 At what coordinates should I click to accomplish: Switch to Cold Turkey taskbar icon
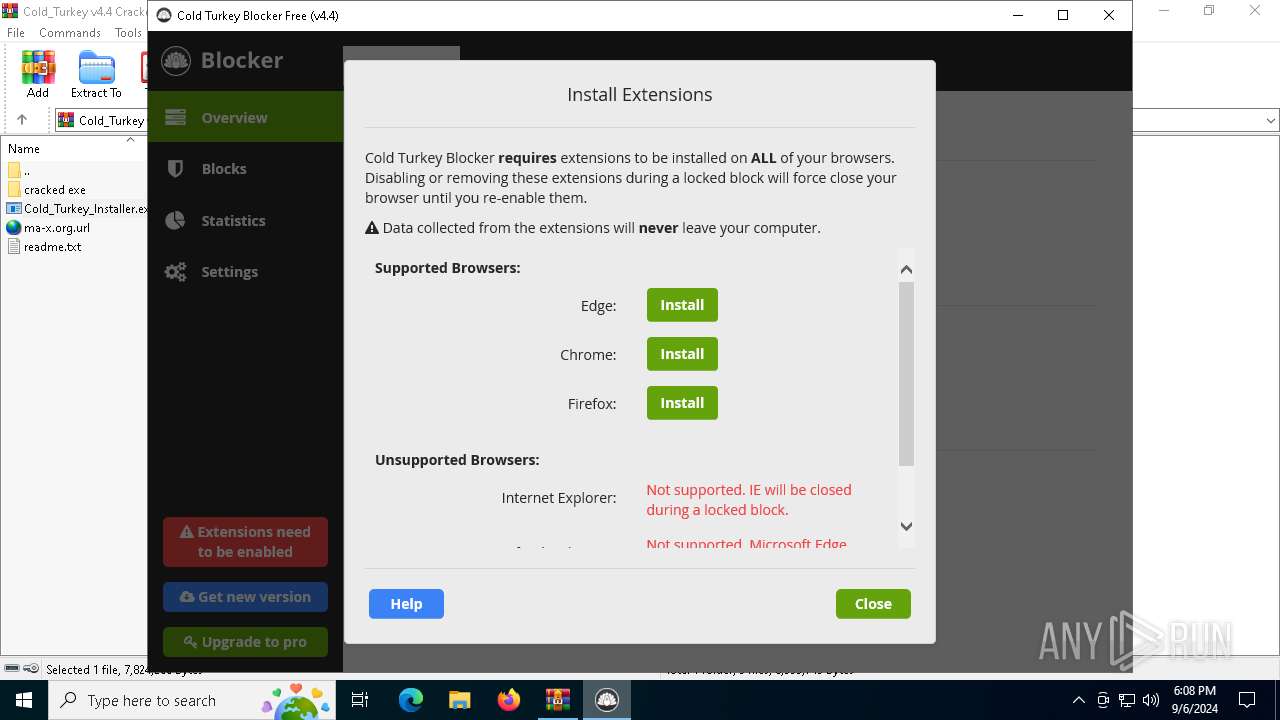[606, 700]
